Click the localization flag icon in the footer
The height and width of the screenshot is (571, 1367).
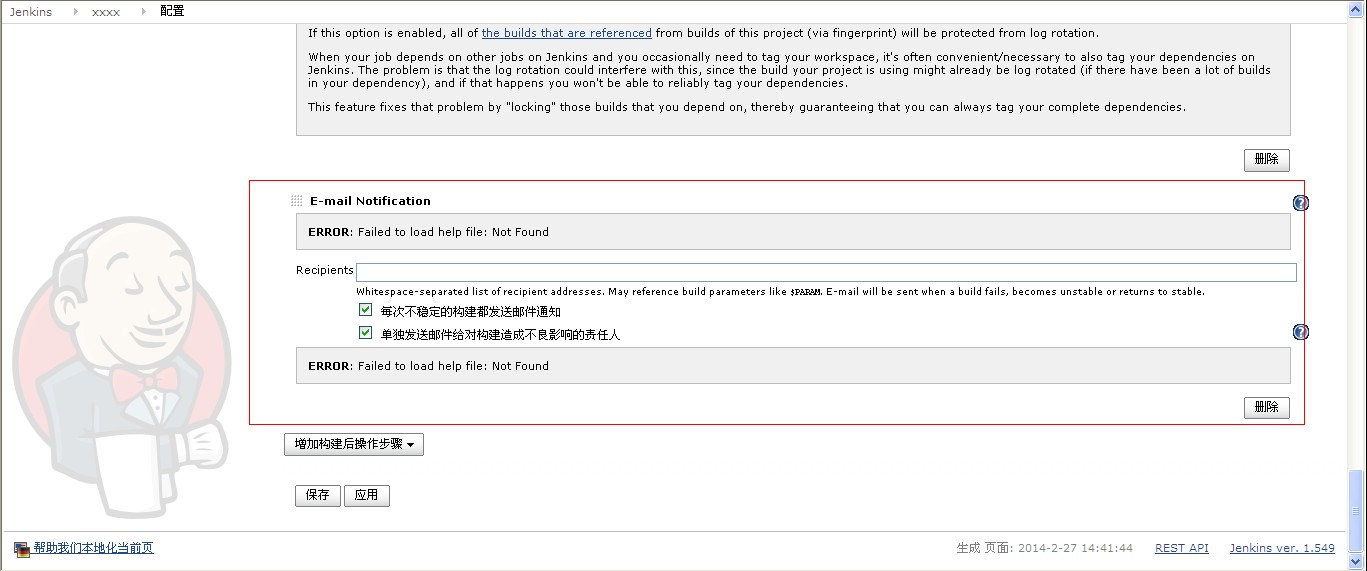coord(22,549)
